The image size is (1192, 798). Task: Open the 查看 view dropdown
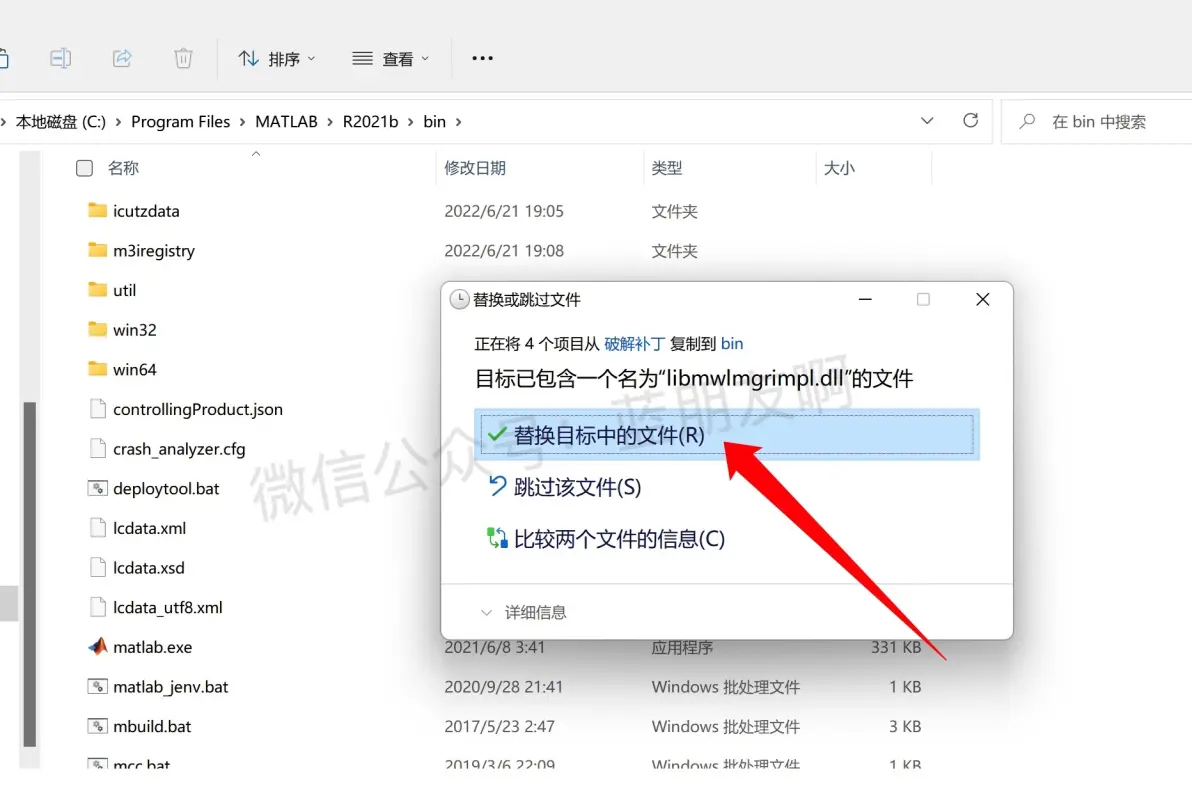(x=391, y=59)
